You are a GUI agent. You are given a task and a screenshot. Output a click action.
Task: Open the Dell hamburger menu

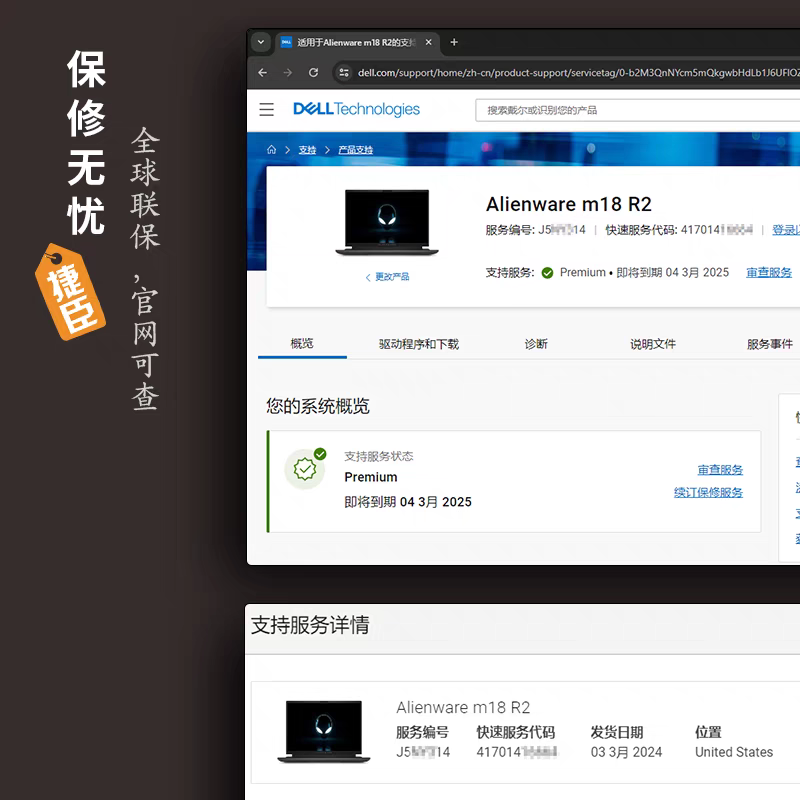coord(266,110)
